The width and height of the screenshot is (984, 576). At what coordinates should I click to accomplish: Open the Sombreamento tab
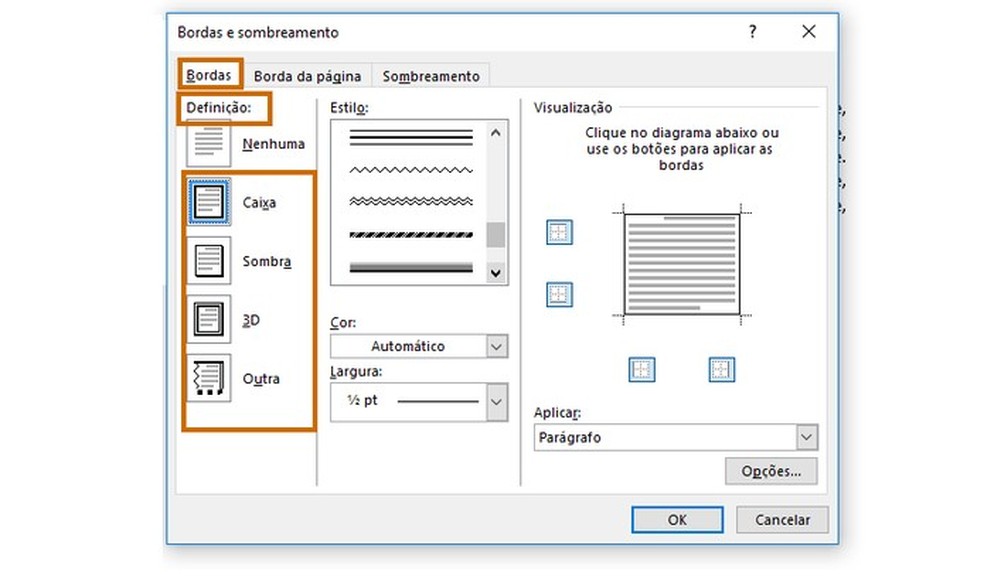click(431, 76)
